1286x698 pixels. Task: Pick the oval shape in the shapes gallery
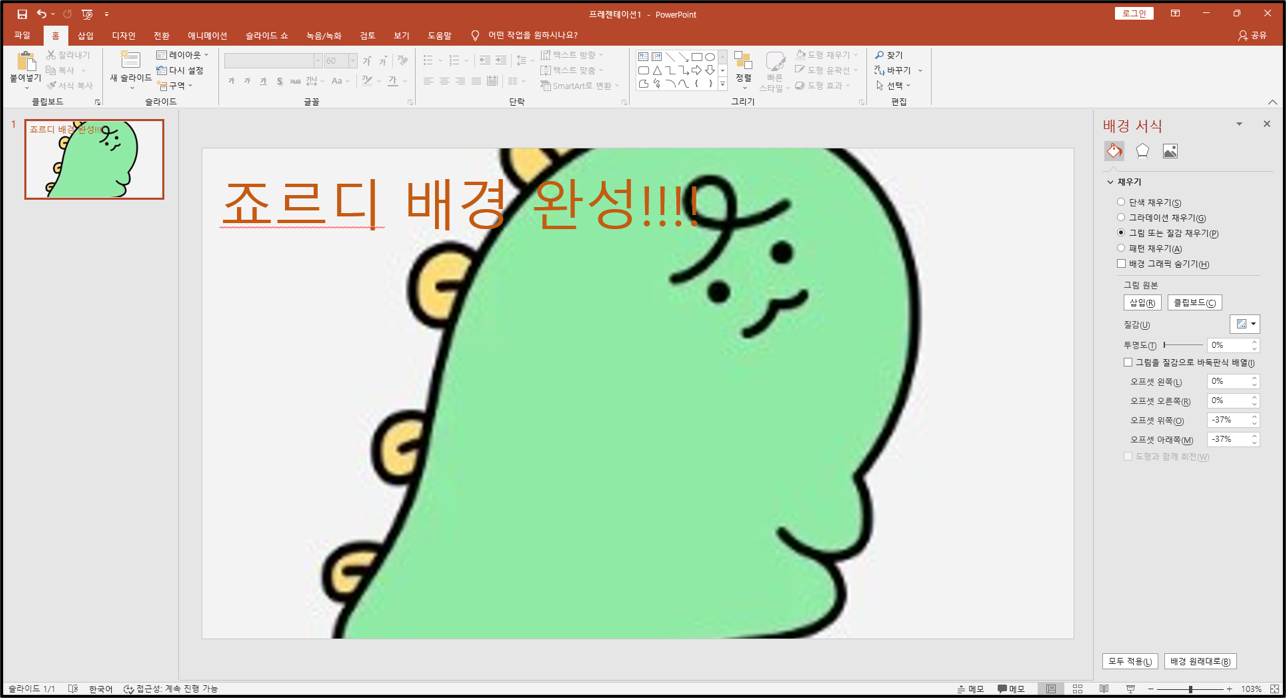(x=710, y=57)
